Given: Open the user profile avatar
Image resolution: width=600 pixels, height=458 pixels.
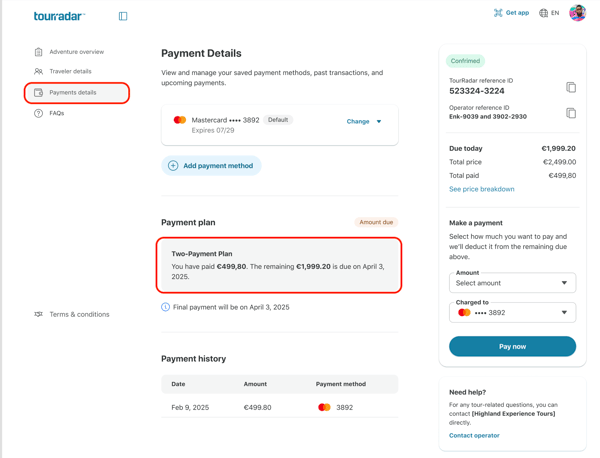Looking at the screenshot, I should coord(577,13).
